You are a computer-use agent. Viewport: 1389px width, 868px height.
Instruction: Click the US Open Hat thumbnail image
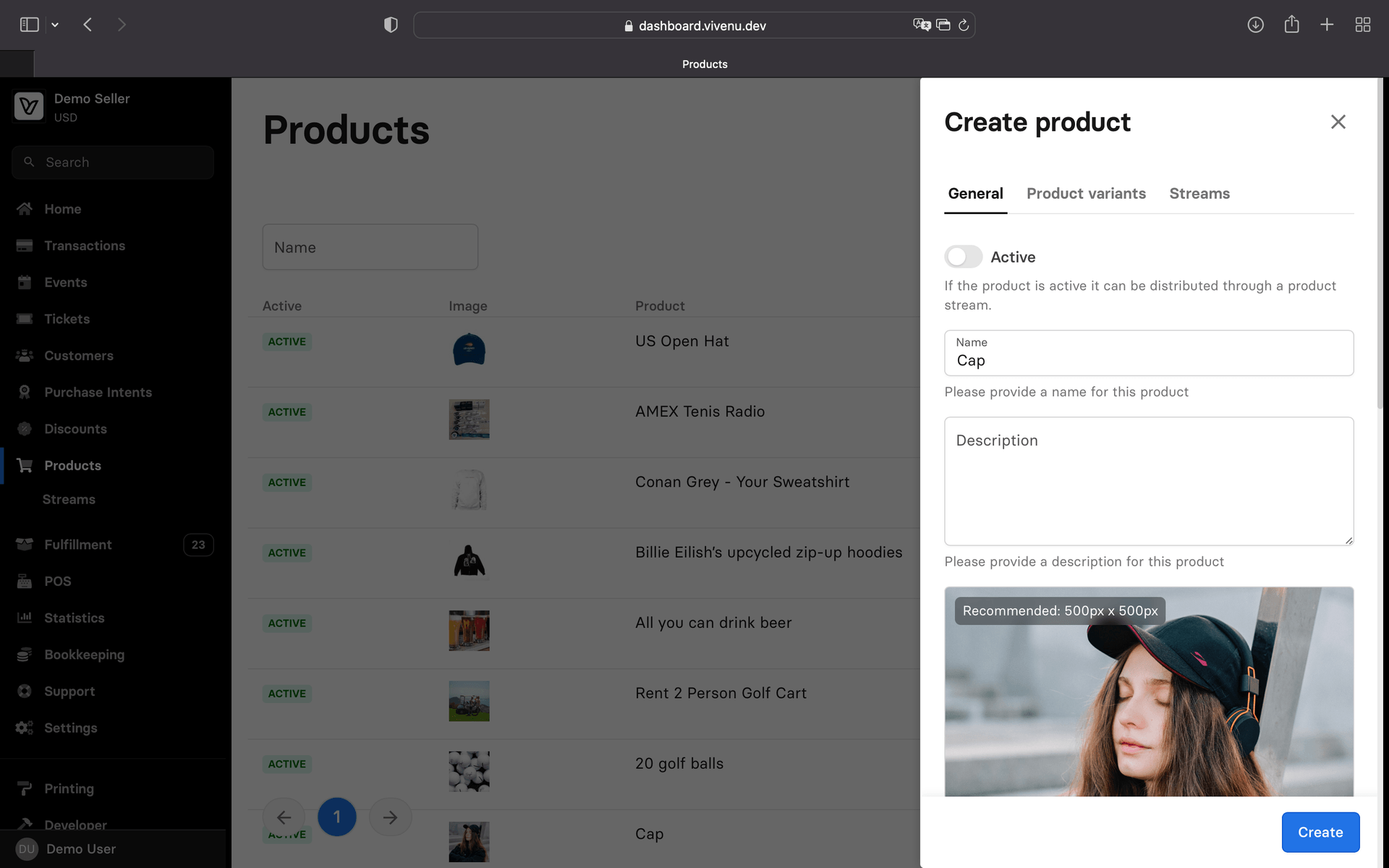(x=469, y=349)
